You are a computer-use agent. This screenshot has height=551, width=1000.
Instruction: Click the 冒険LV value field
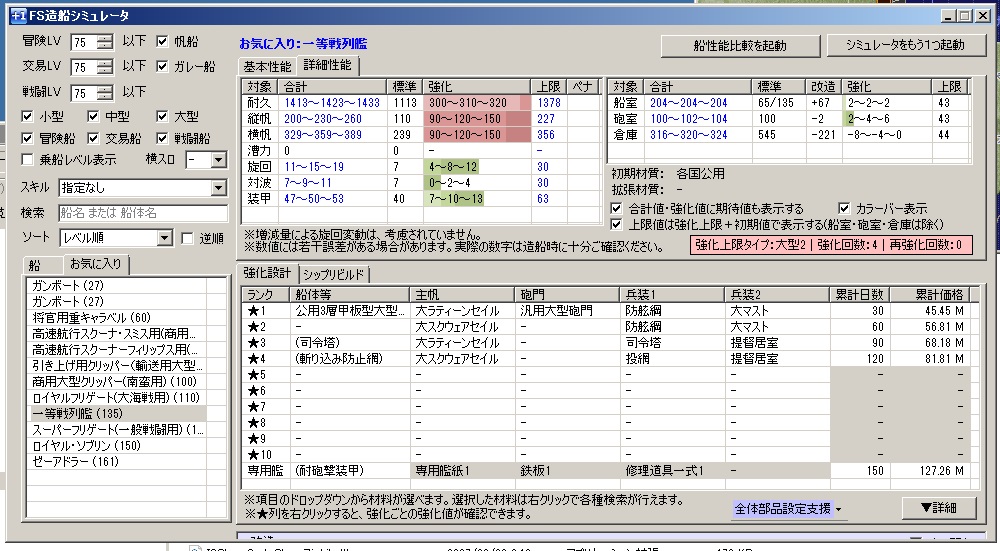(x=84, y=42)
